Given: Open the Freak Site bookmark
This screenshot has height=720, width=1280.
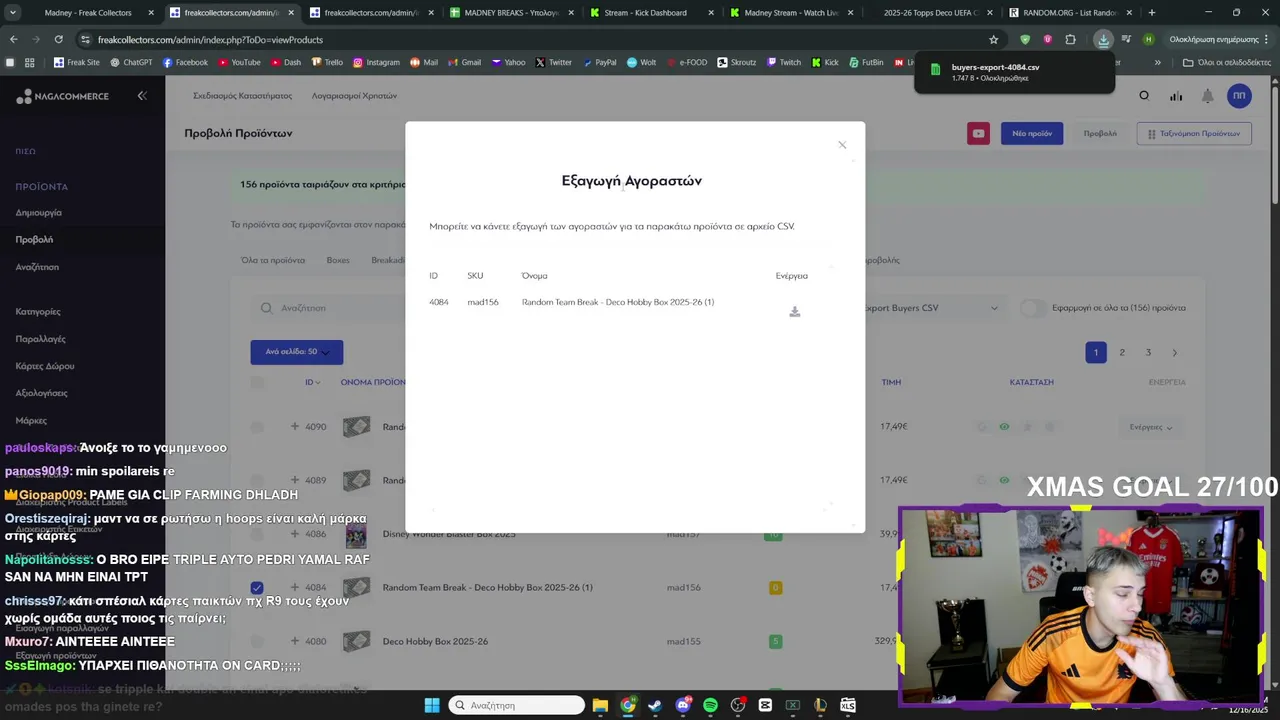Looking at the screenshot, I should (x=75, y=62).
